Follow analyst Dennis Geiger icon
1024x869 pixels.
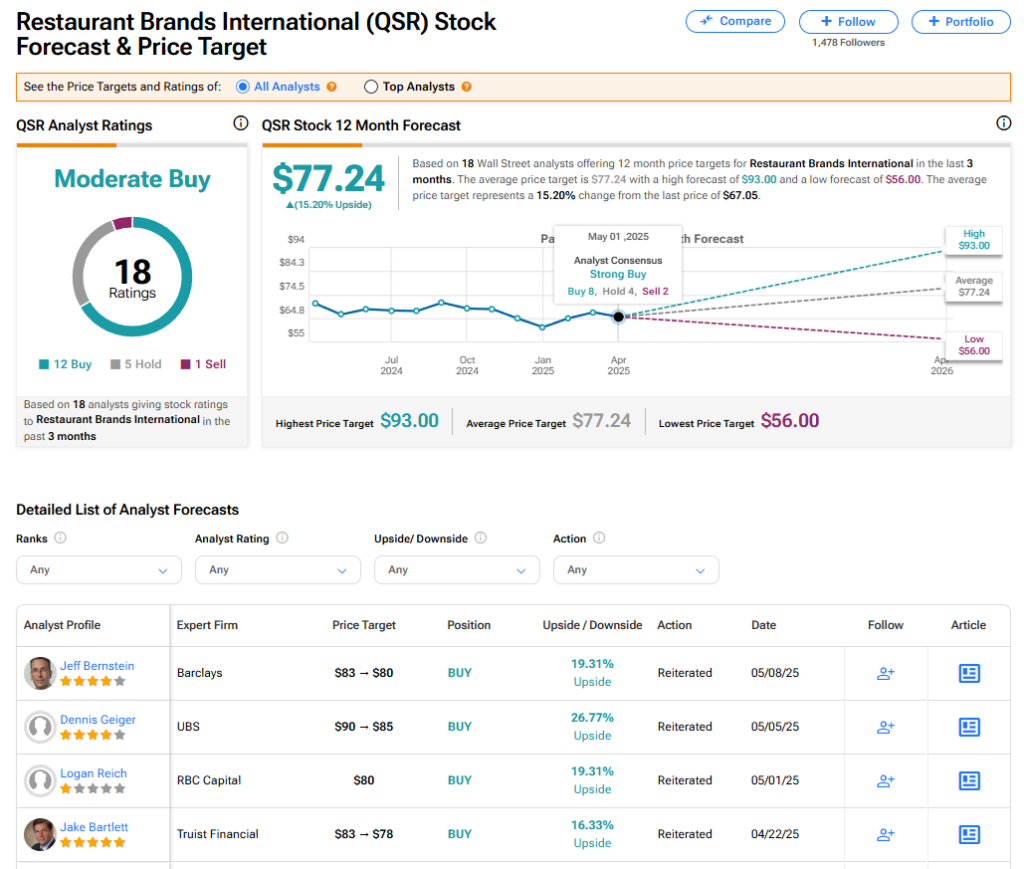click(x=886, y=727)
